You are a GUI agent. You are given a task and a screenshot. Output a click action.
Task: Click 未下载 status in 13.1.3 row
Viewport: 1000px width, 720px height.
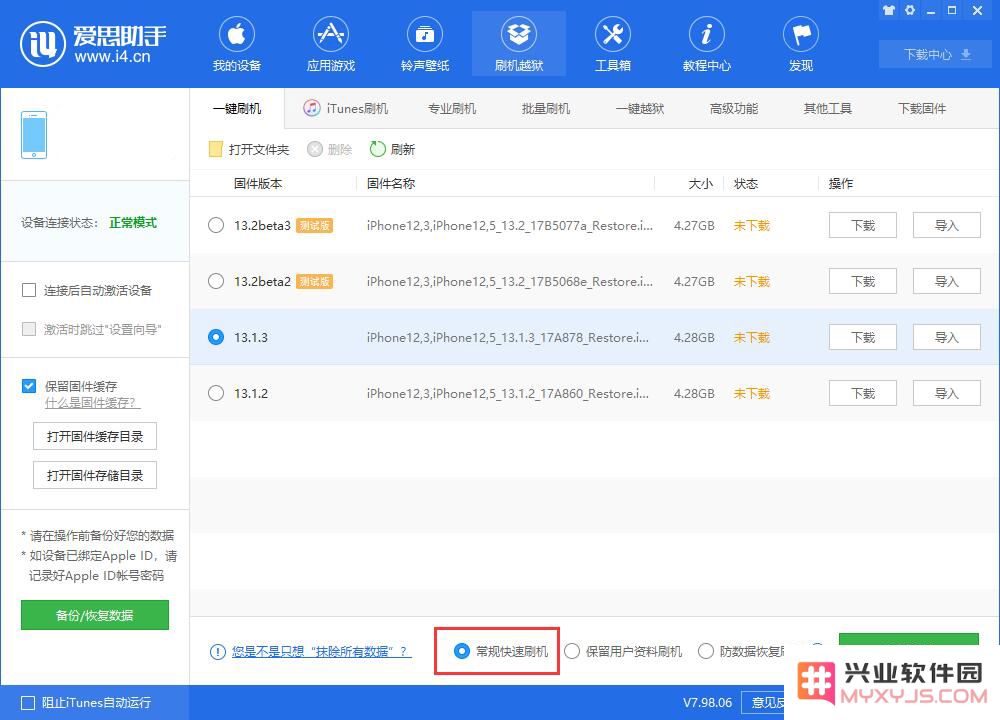click(752, 337)
